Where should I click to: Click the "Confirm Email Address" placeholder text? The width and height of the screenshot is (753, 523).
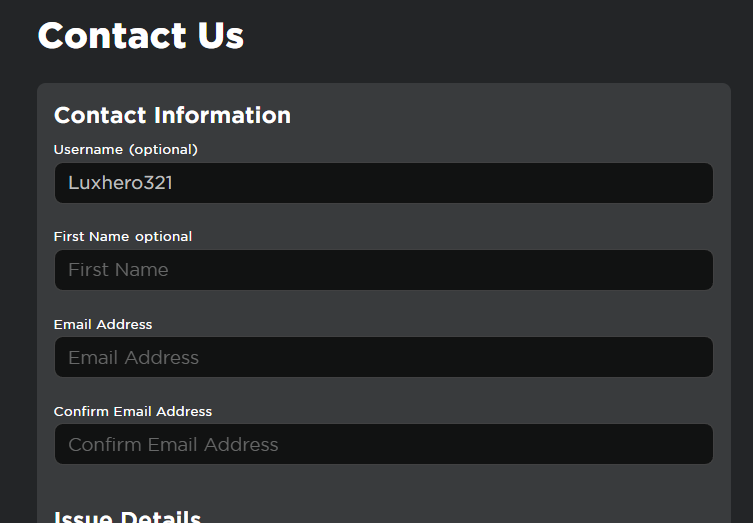point(173,444)
